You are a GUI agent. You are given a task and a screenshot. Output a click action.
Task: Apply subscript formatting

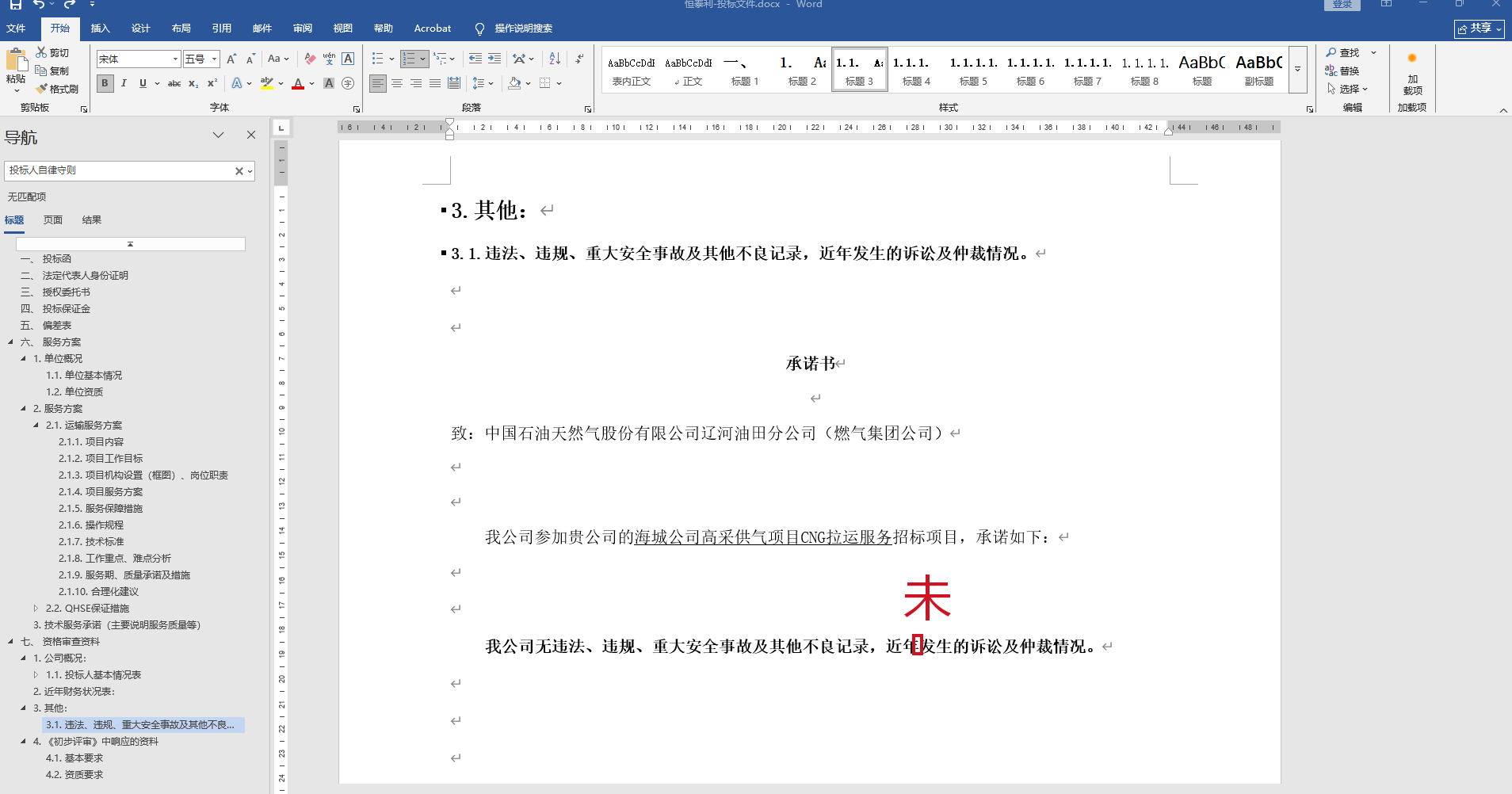click(193, 83)
